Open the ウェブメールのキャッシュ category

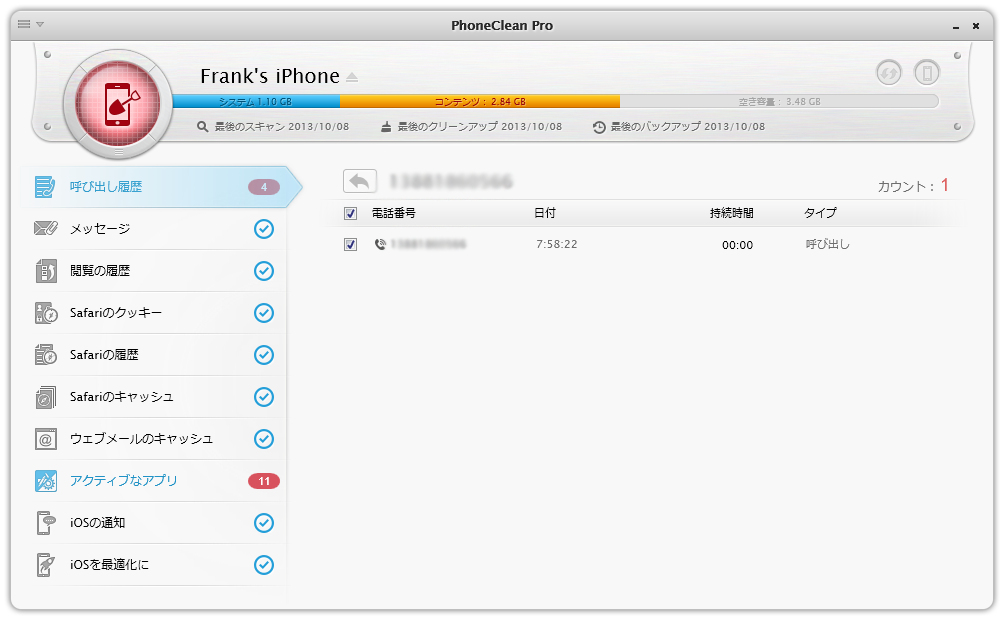coord(156,439)
